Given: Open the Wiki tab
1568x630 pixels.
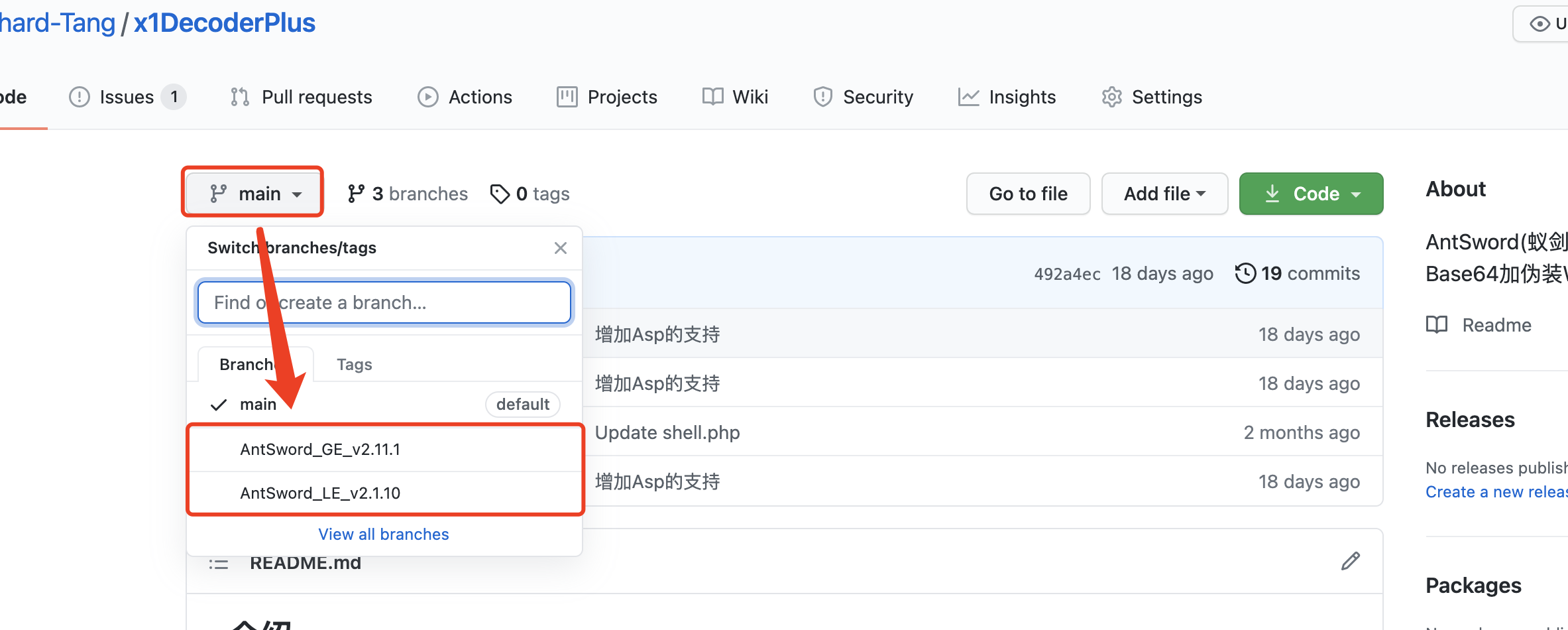Looking at the screenshot, I should (x=735, y=97).
